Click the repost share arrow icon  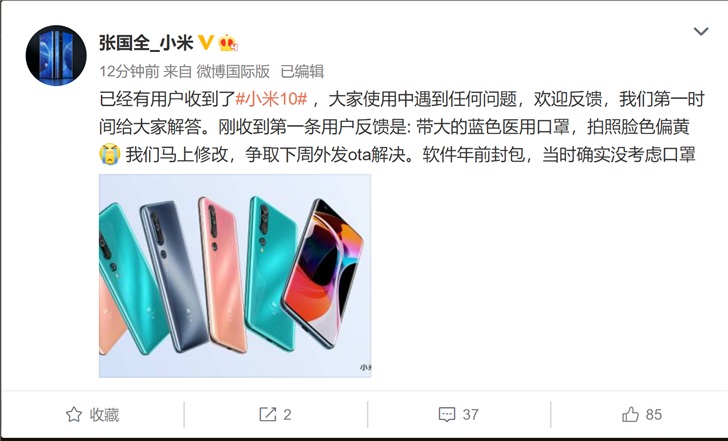pos(267,415)
